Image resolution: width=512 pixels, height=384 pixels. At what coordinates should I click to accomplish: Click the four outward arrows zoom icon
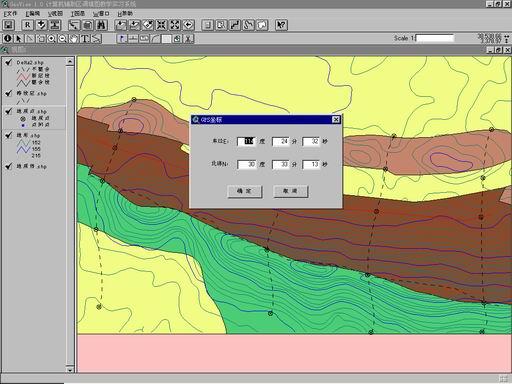tap(175, 25)
